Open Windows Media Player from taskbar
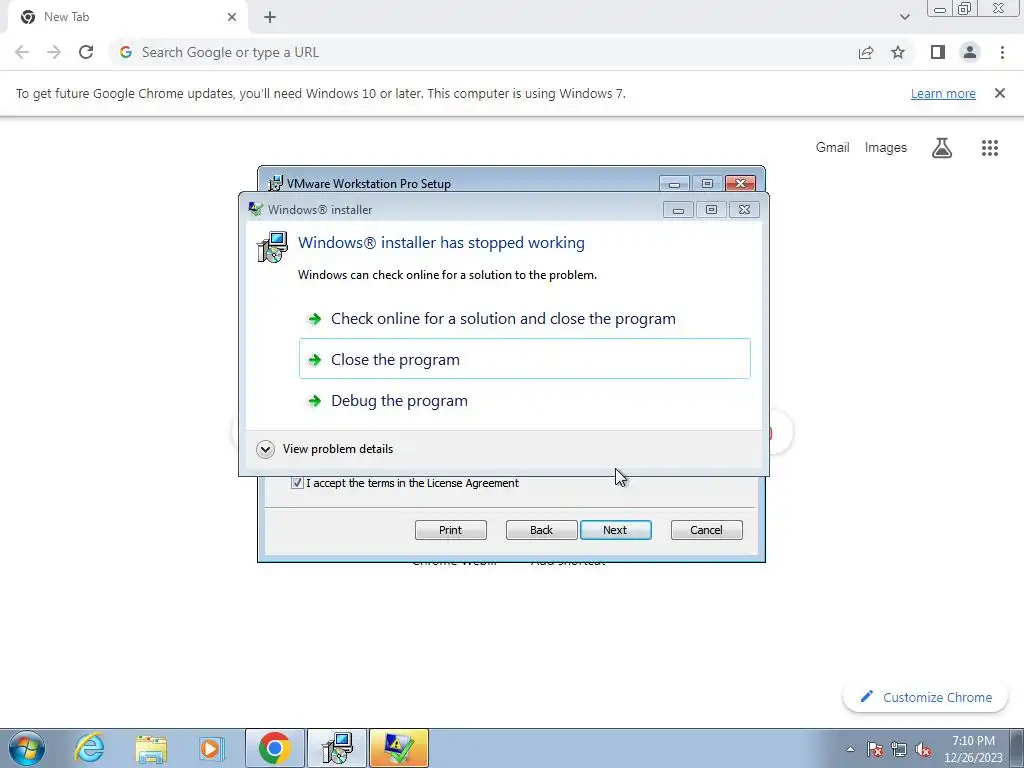 click(212, 748)
